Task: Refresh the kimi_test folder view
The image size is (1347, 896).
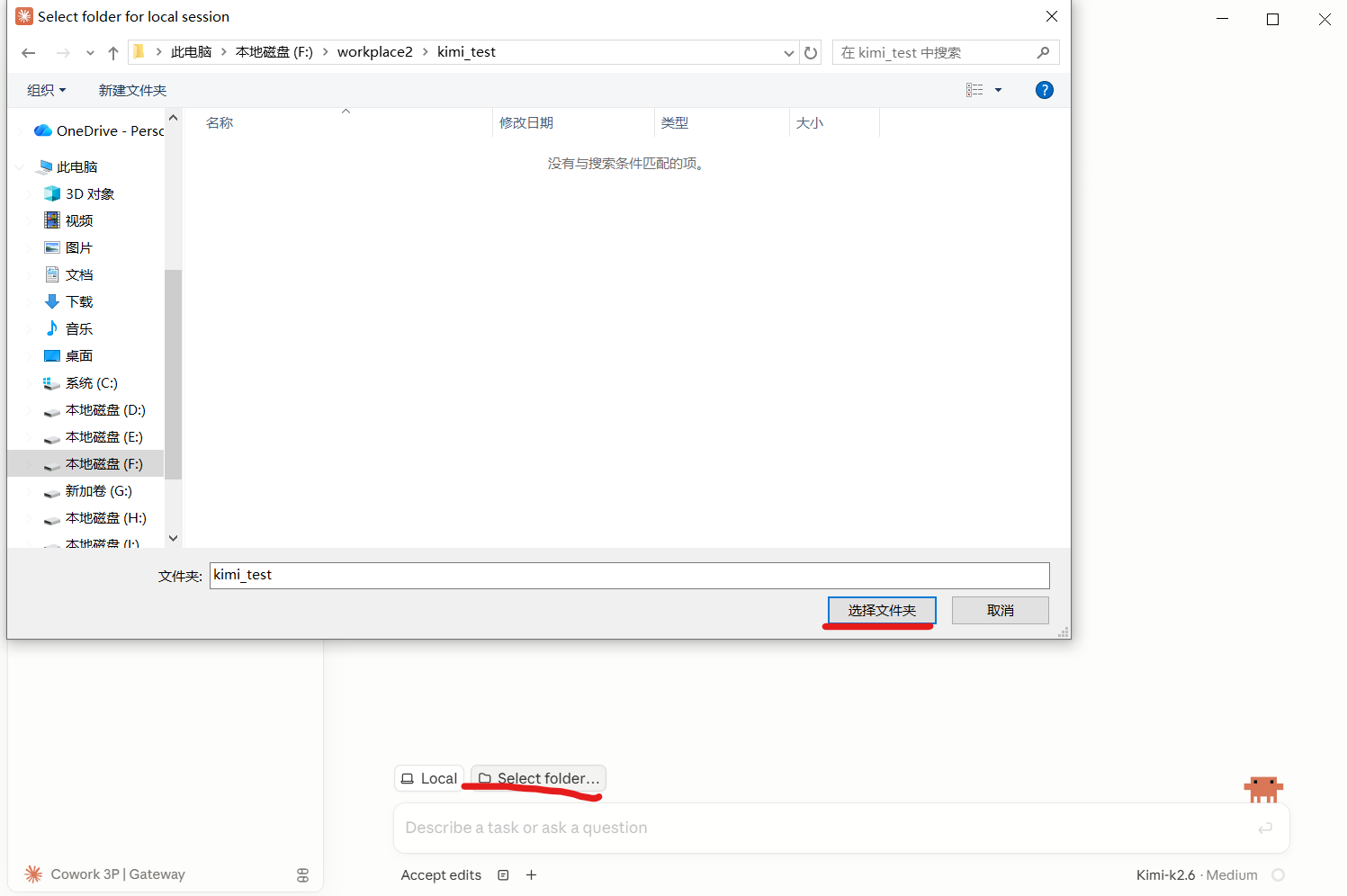Action: [811, 53]
